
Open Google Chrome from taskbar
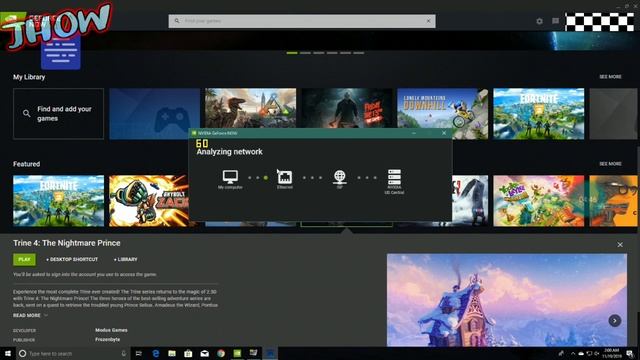221,353
